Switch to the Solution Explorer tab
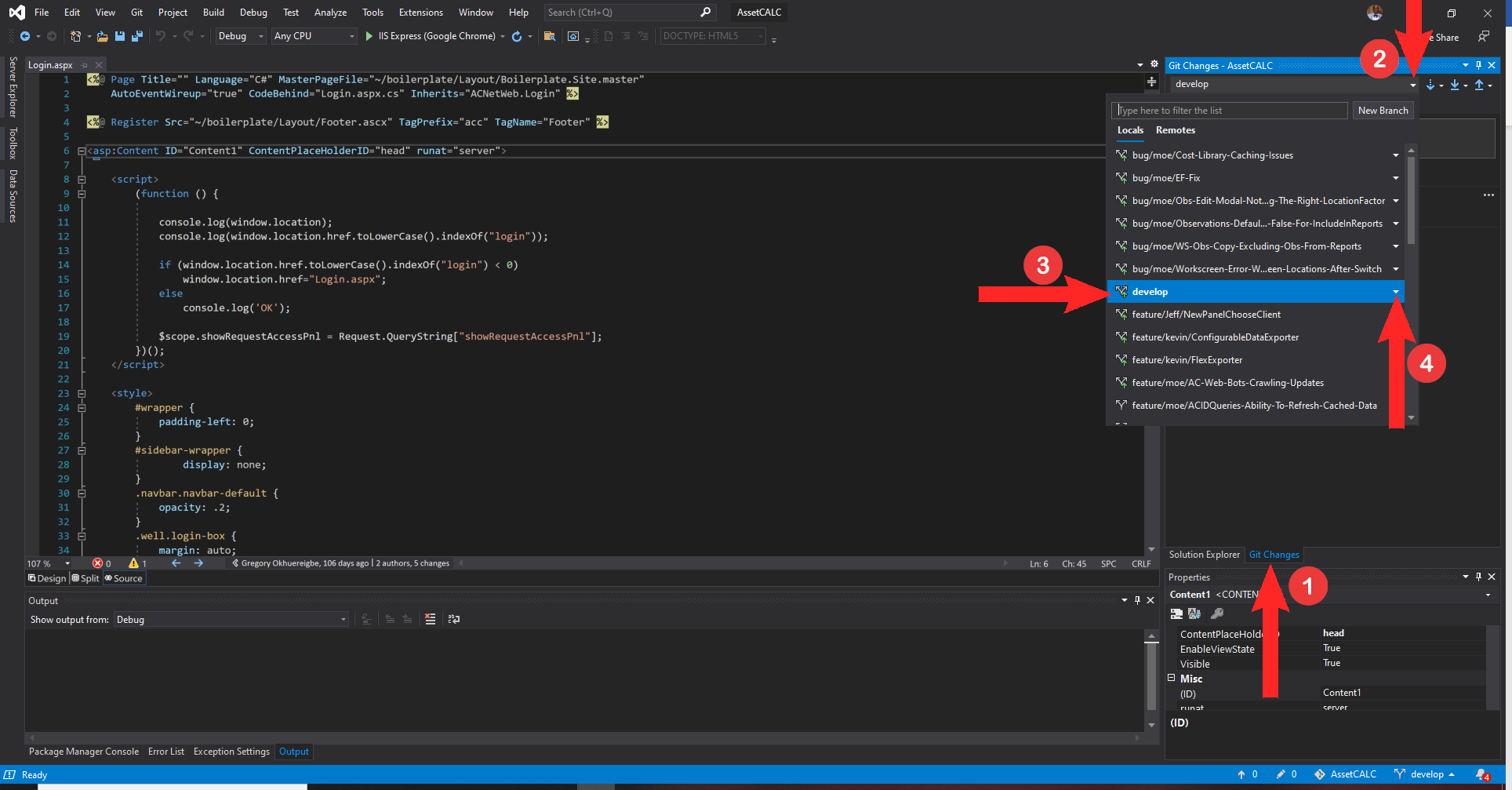Screen dimensions: 1512x790 [1204, 555]
